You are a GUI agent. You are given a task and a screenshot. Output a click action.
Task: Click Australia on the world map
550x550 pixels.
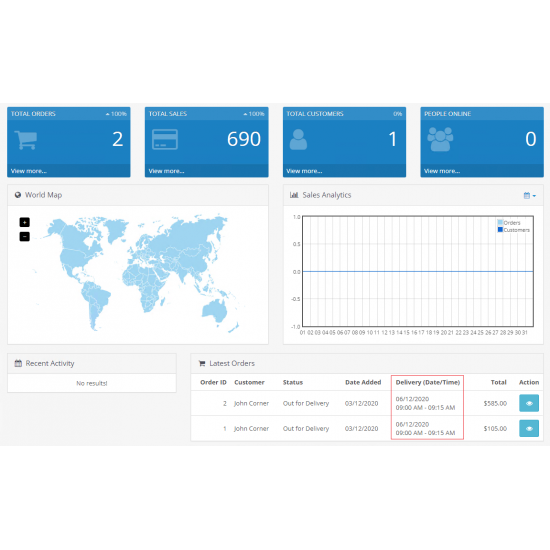[x=215, y=310]
